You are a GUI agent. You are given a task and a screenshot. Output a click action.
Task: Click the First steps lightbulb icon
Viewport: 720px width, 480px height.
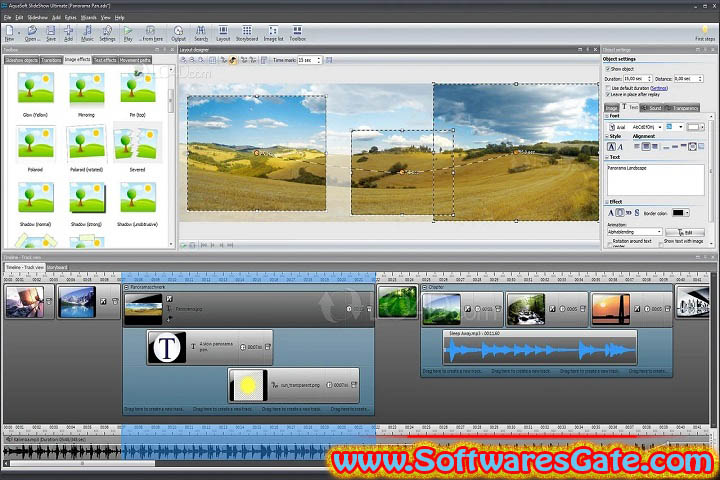(705, 34)
